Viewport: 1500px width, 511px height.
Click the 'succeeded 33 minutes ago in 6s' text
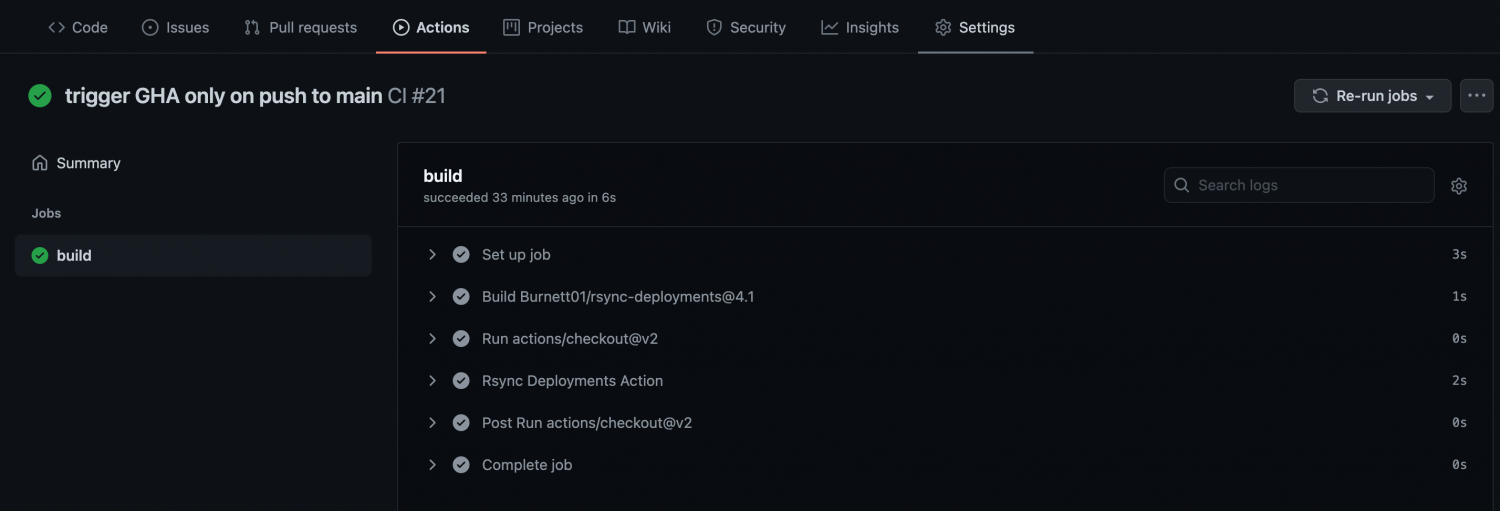pos(519,198)
